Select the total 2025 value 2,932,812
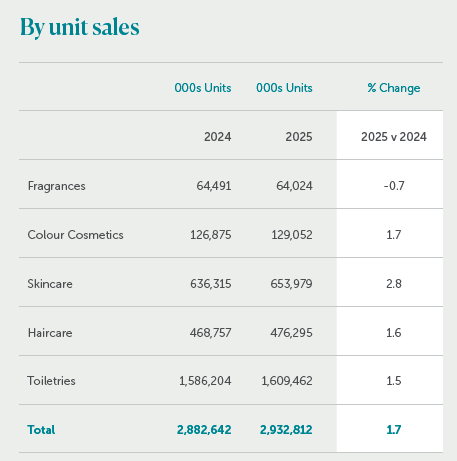 (286, 430)
